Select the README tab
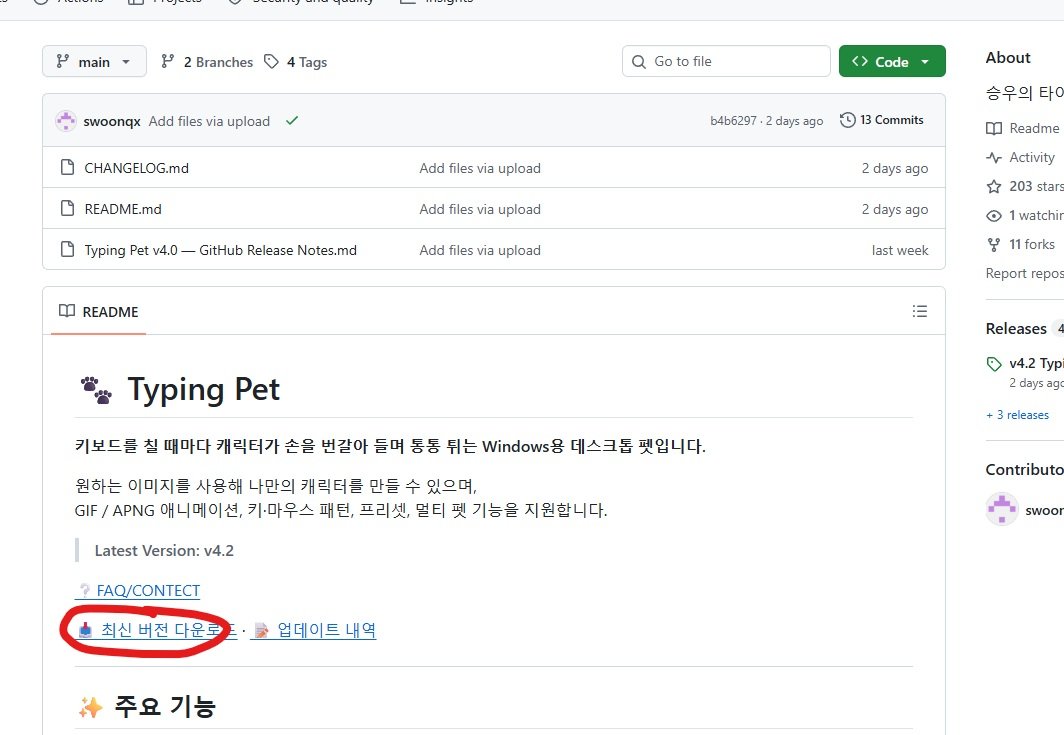Image resolution: width=1064 pixels, height=735 pixels. pos(99,312)
